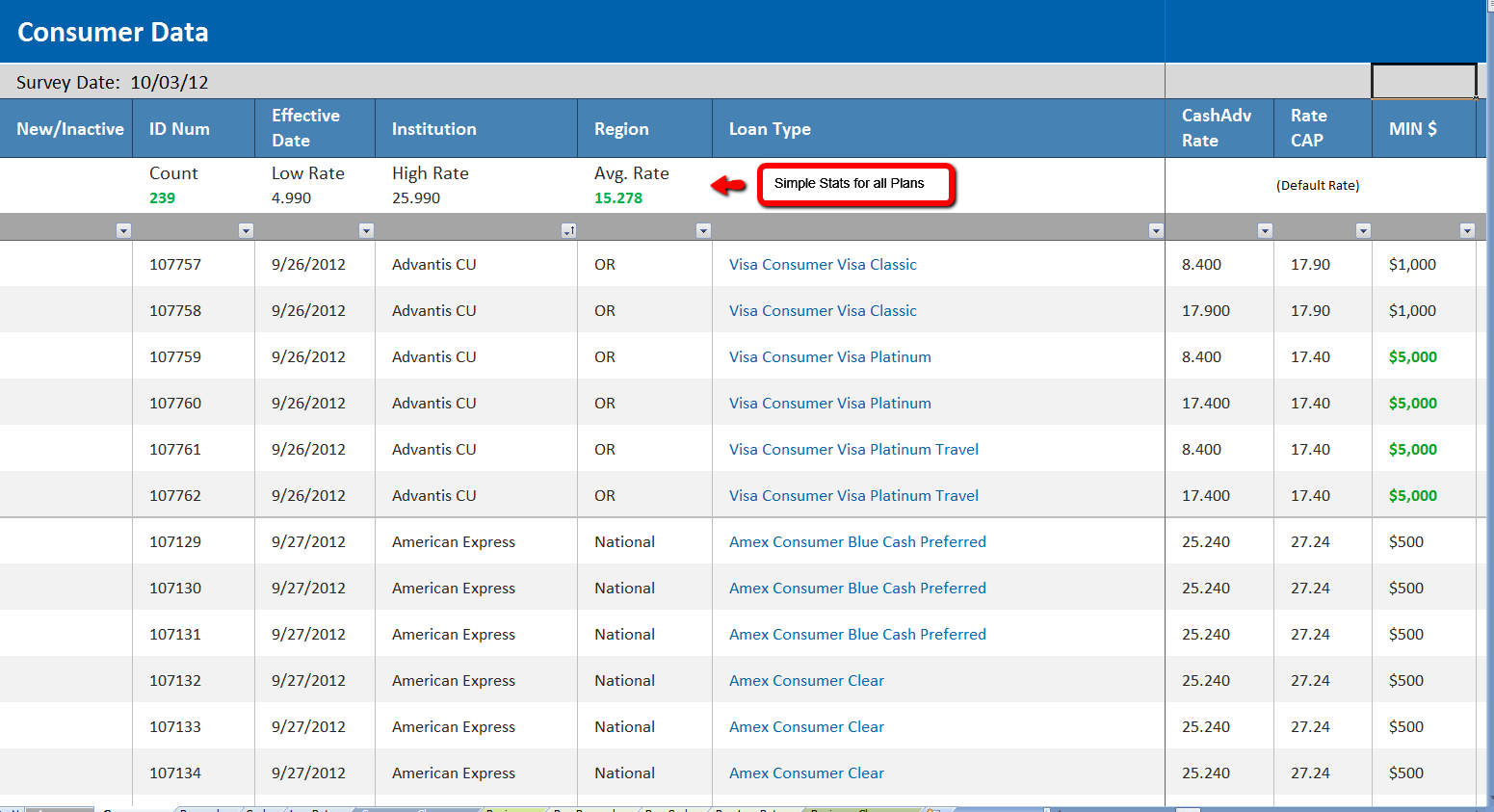Open Visa Consumer Visa Platinum link for ID 107760
Screen dimensions: 1494x812
pos(830,403)
